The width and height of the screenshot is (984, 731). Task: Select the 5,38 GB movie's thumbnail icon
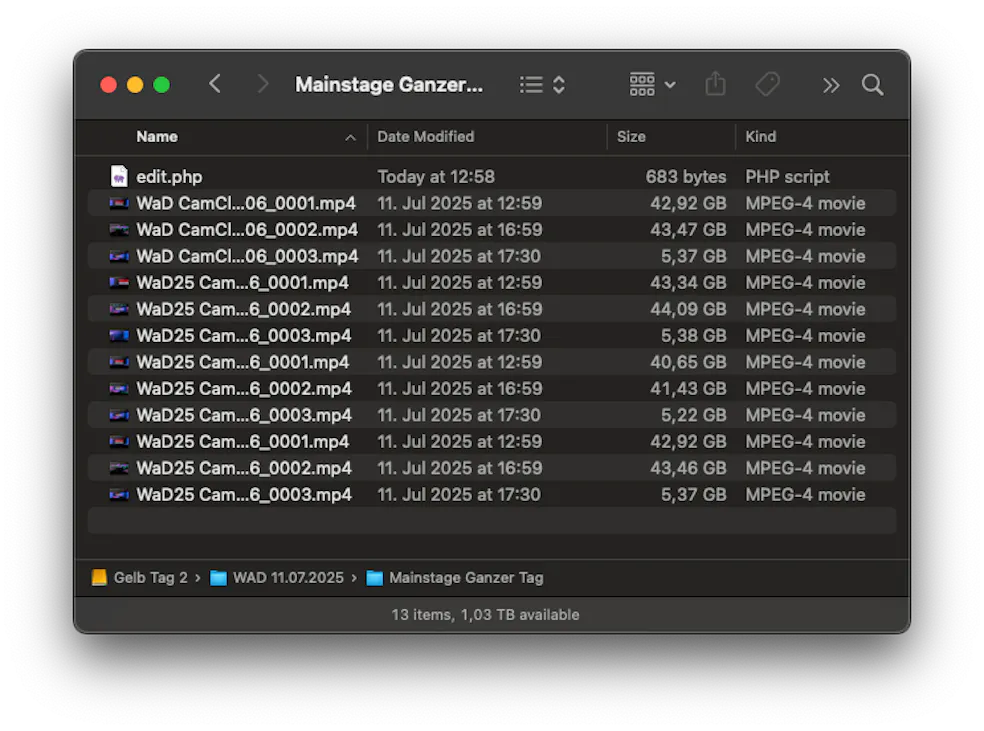[119, 335]
